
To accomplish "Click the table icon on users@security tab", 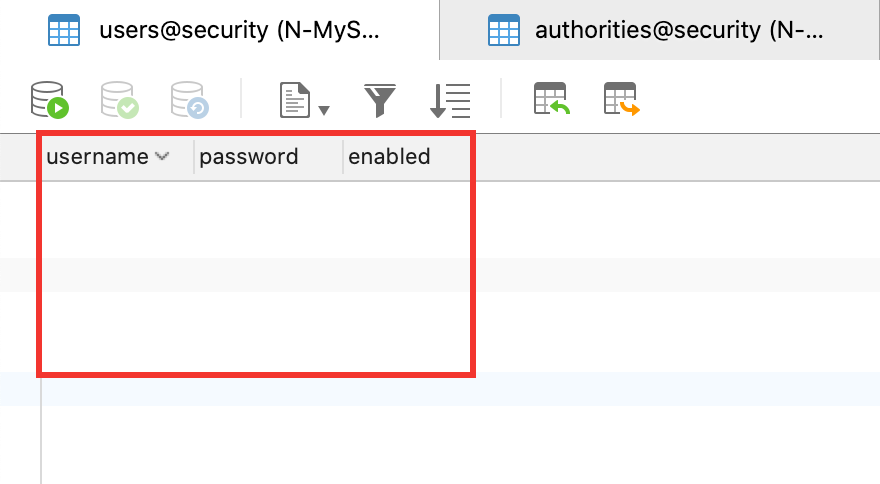I will pos(64,30).
